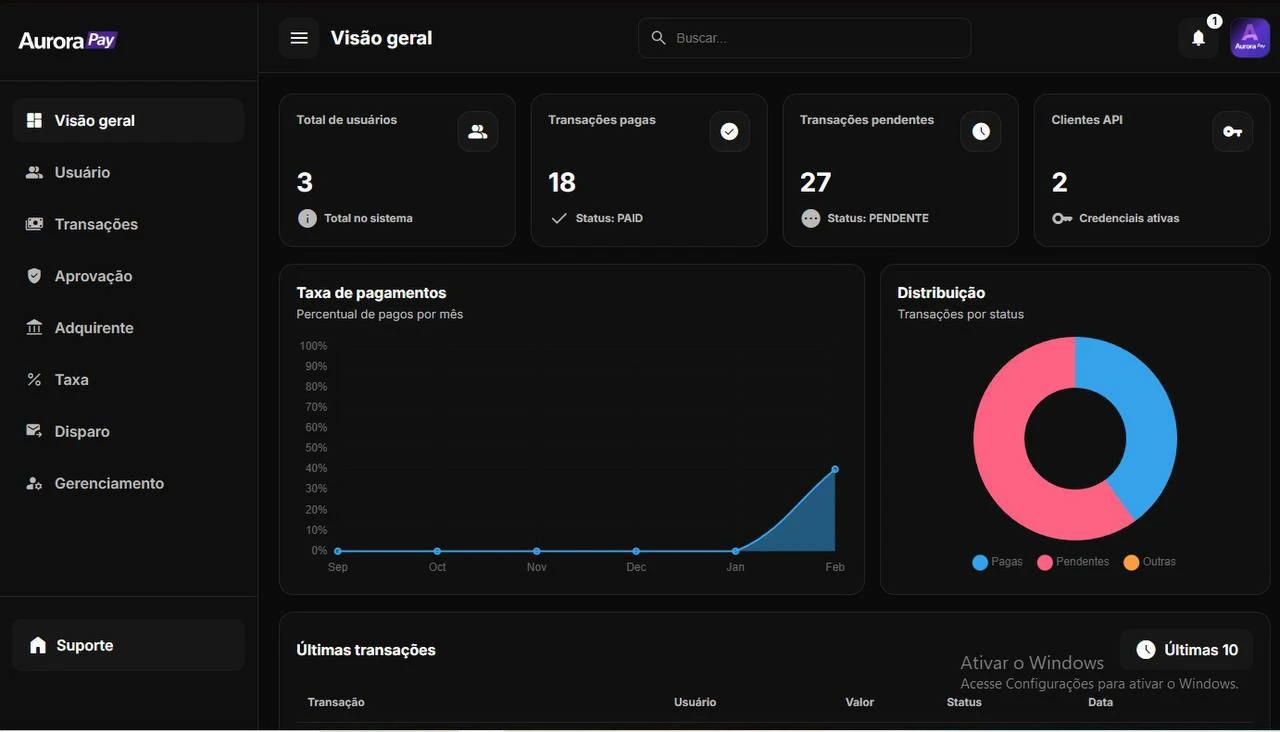Click the hamburger menu icon
This screenshot has width=1280, height=732.
299,38
